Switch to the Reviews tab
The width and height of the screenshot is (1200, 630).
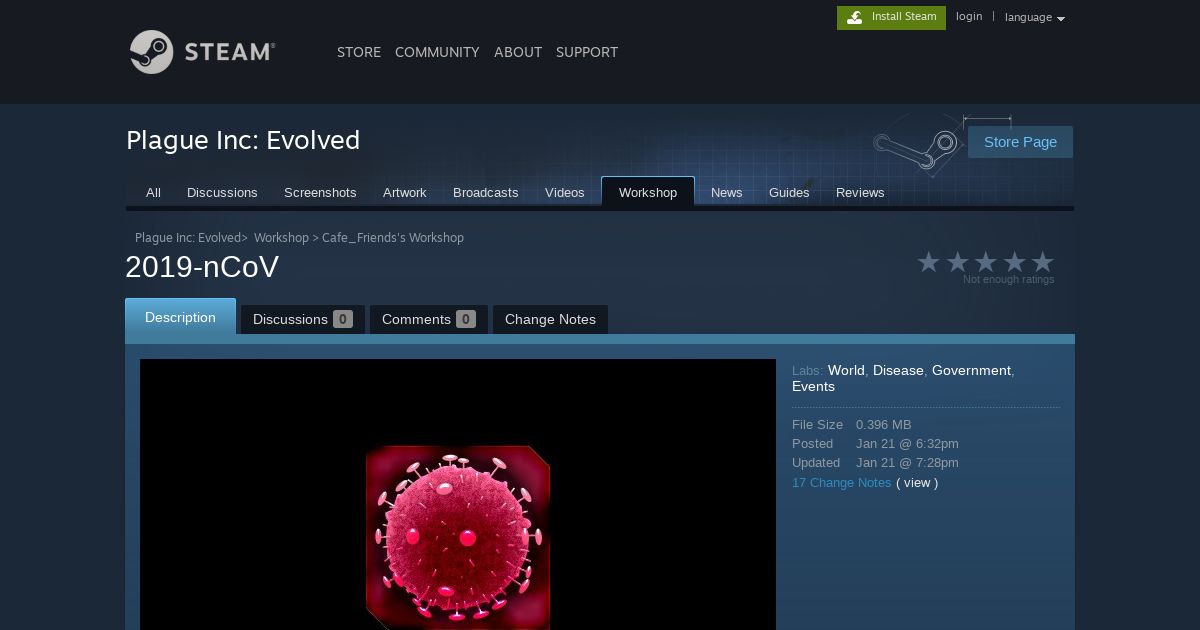860,193
